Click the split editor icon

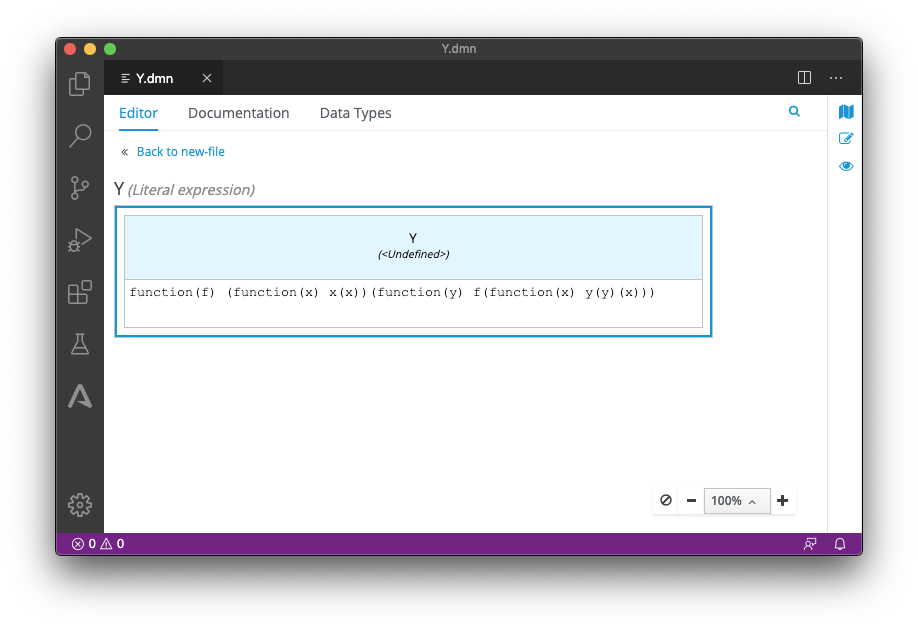coord(804,78)
